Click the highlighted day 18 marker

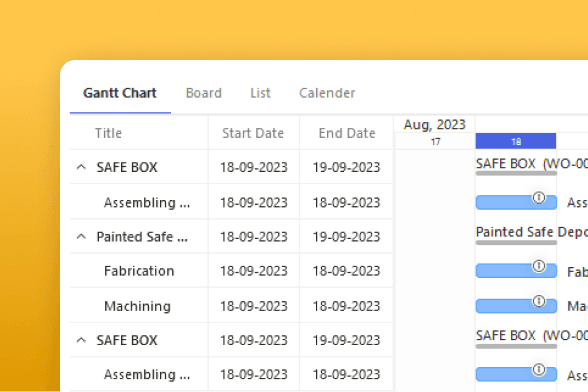tap(516, 141)
